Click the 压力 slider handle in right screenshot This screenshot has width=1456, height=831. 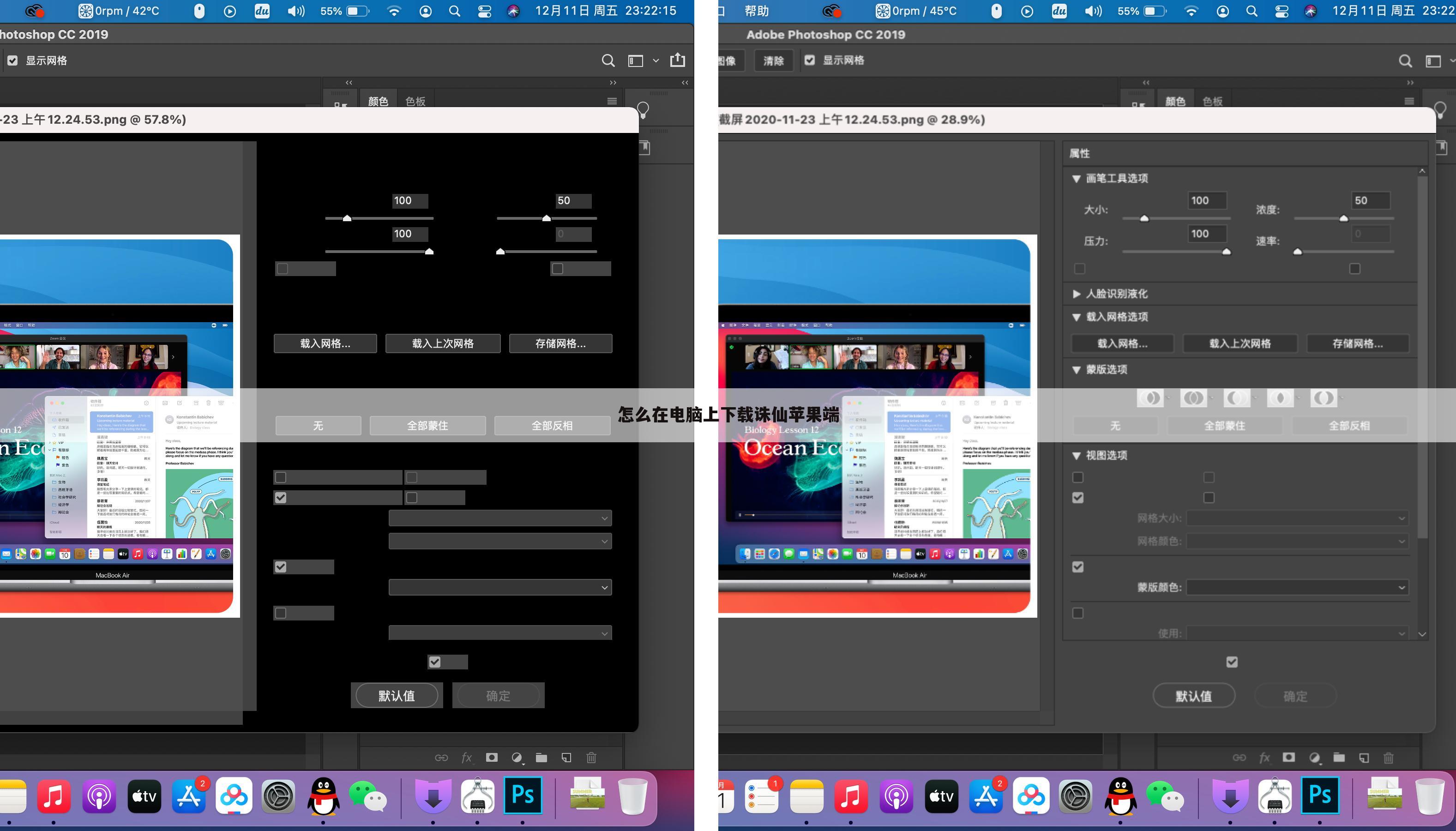pos(1226,251)
